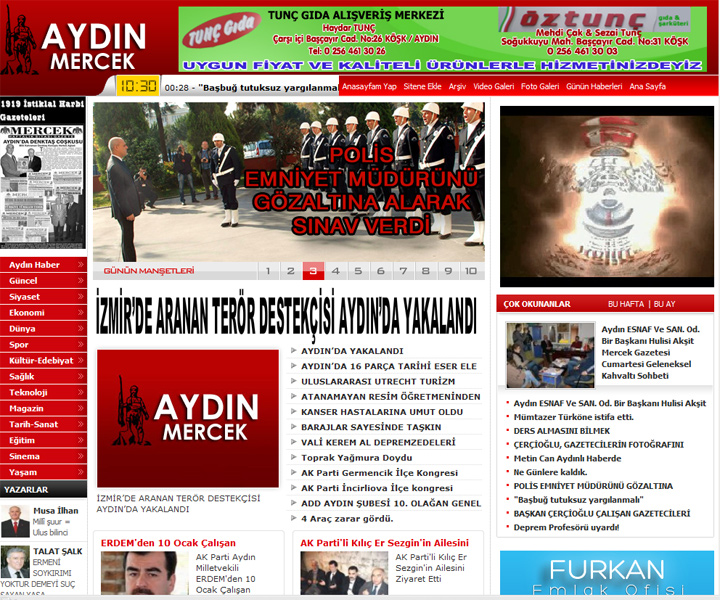The width and height of the screenshot is (720, 600).
Task: Open the Mercek newspaper front page thumbnail
Action: (43, 186)
